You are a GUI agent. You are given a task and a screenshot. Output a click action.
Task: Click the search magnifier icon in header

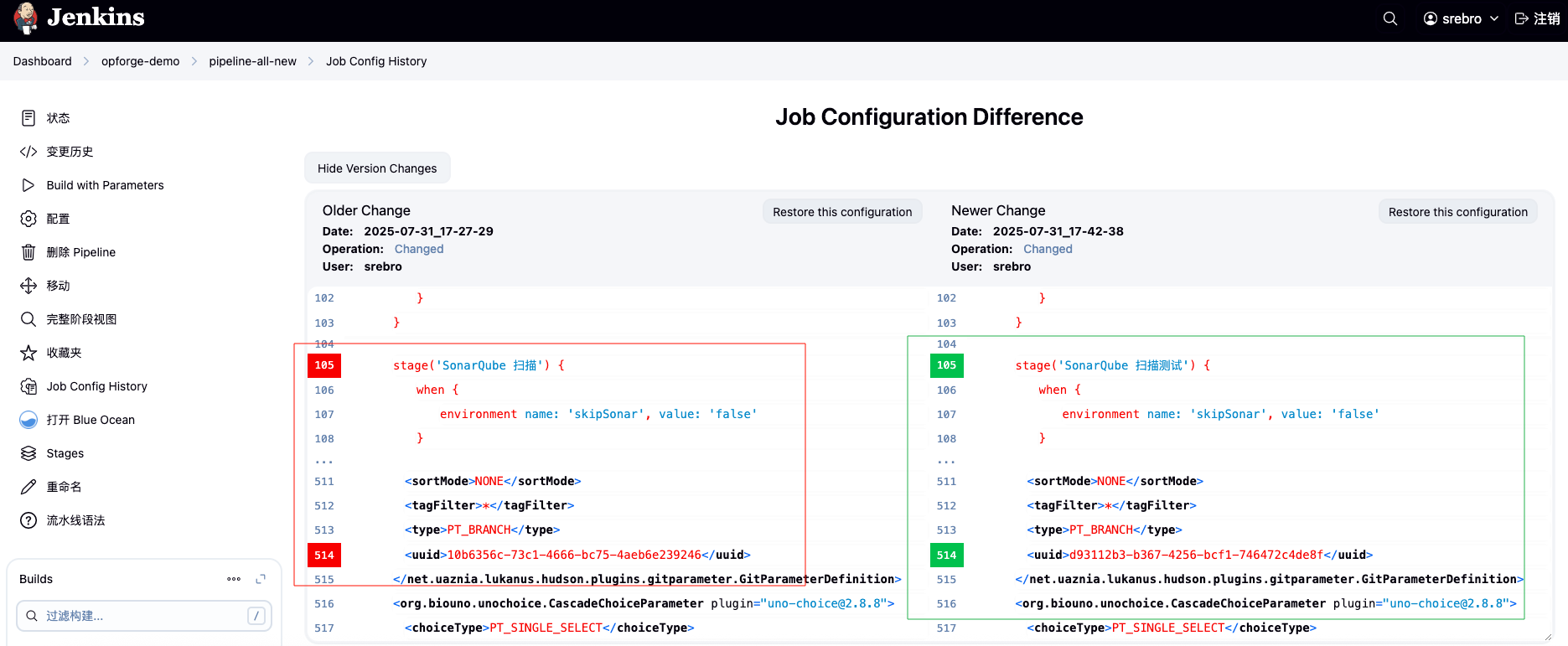(1390, 18)
